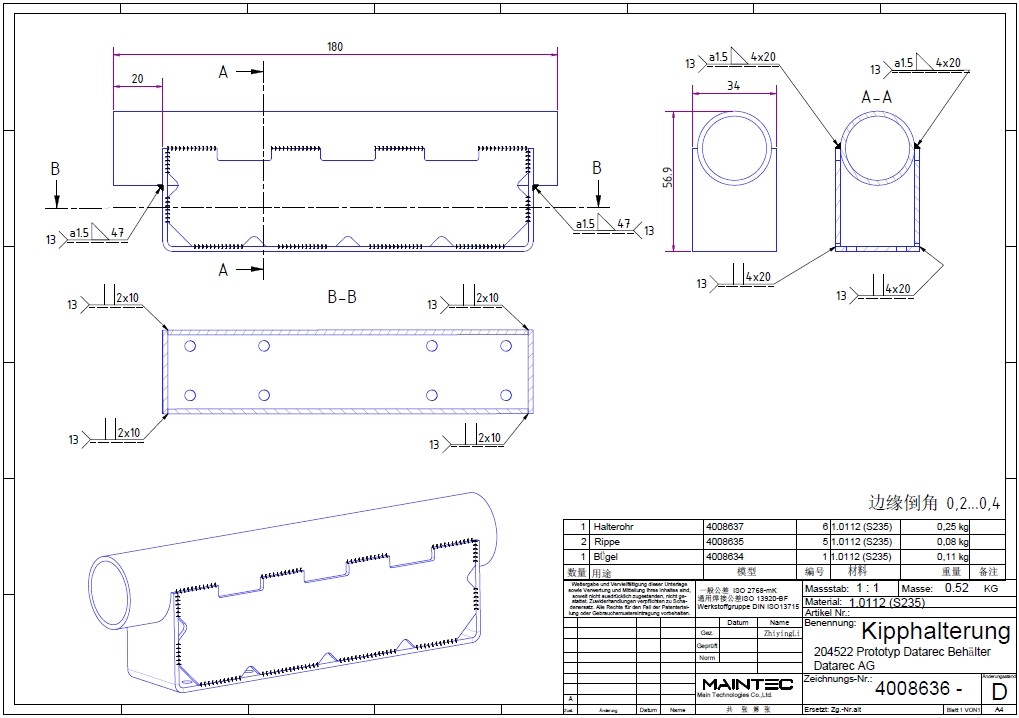Select the 180 overall length dimension
1019x718 pixels.
(x=335, y=47)
